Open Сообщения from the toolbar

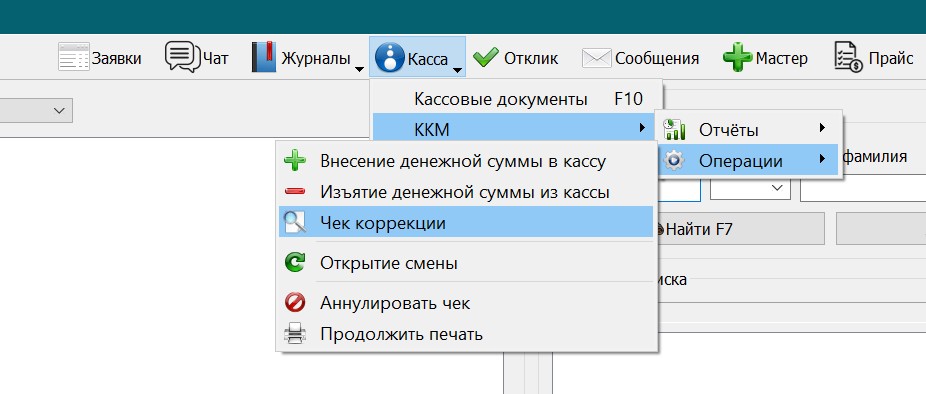pyautogui.click(x=641, y=58)
